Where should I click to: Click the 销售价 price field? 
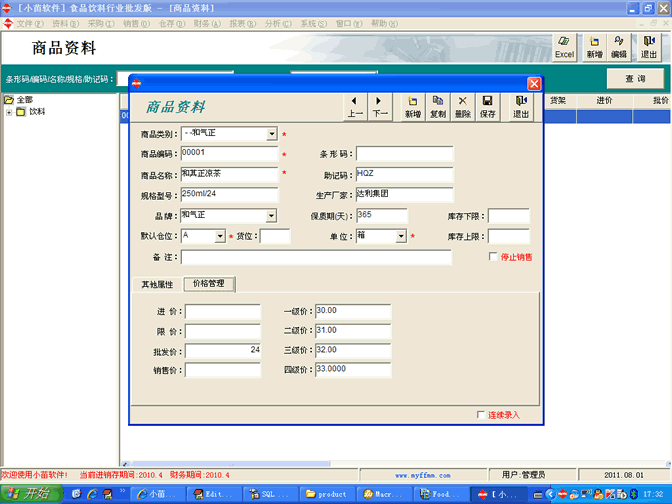222,370
